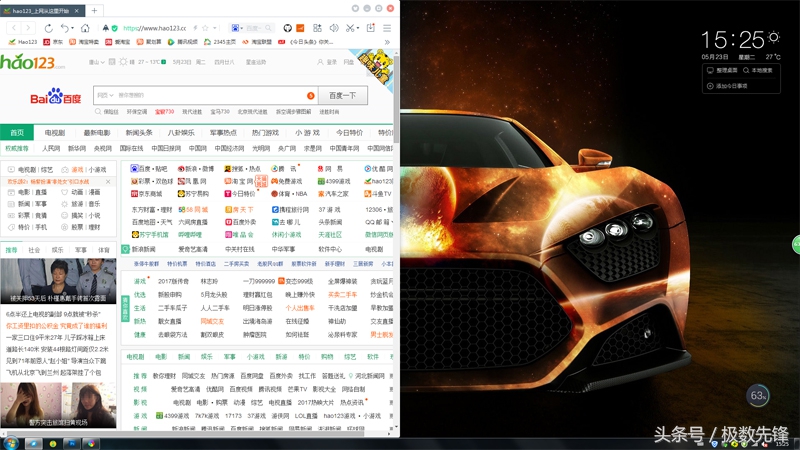Click the browser forward arrow
This screenshot has height=450, width=800.
pyautogui.click(x=29, y=28)
